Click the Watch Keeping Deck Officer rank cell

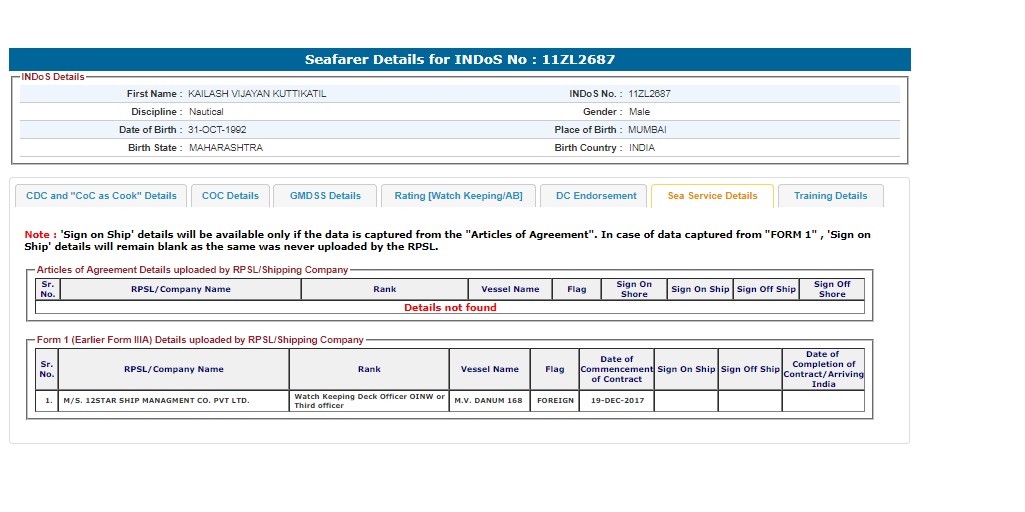coord(369,401)
